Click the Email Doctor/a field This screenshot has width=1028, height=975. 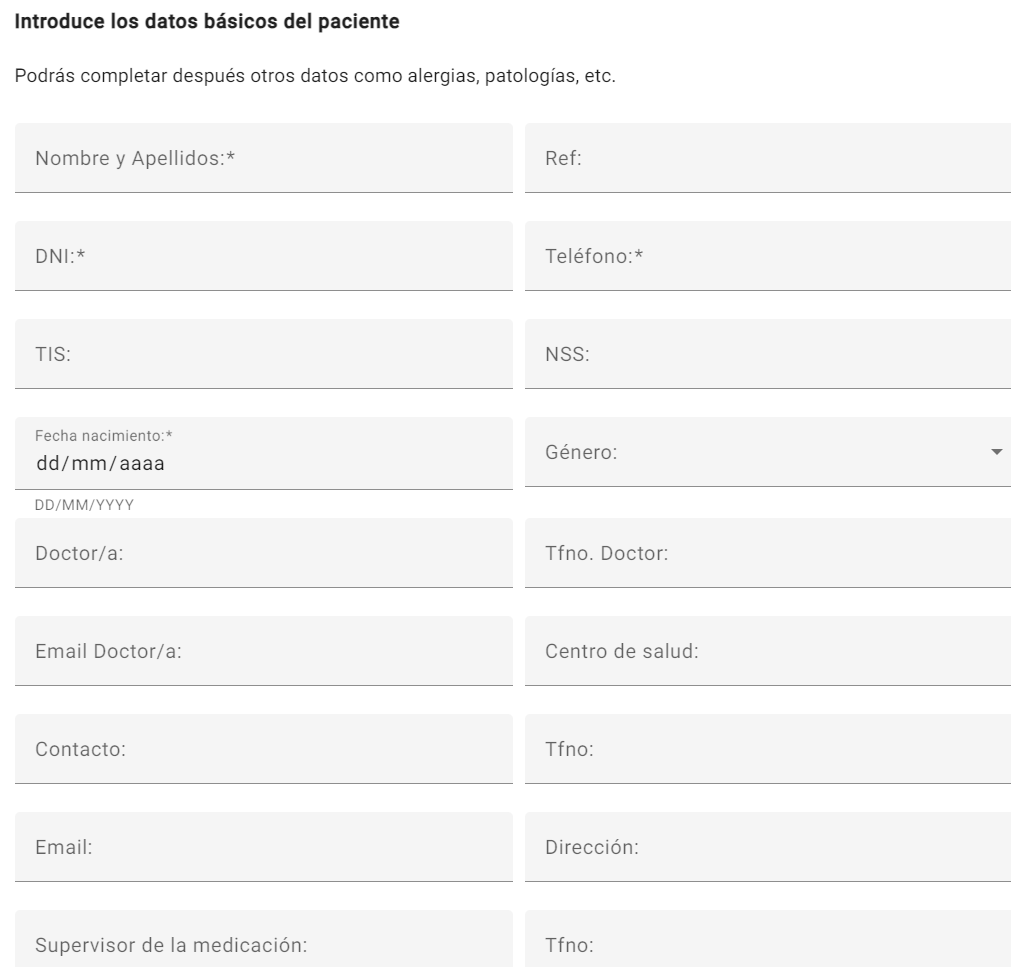click(x=260, y=650)
